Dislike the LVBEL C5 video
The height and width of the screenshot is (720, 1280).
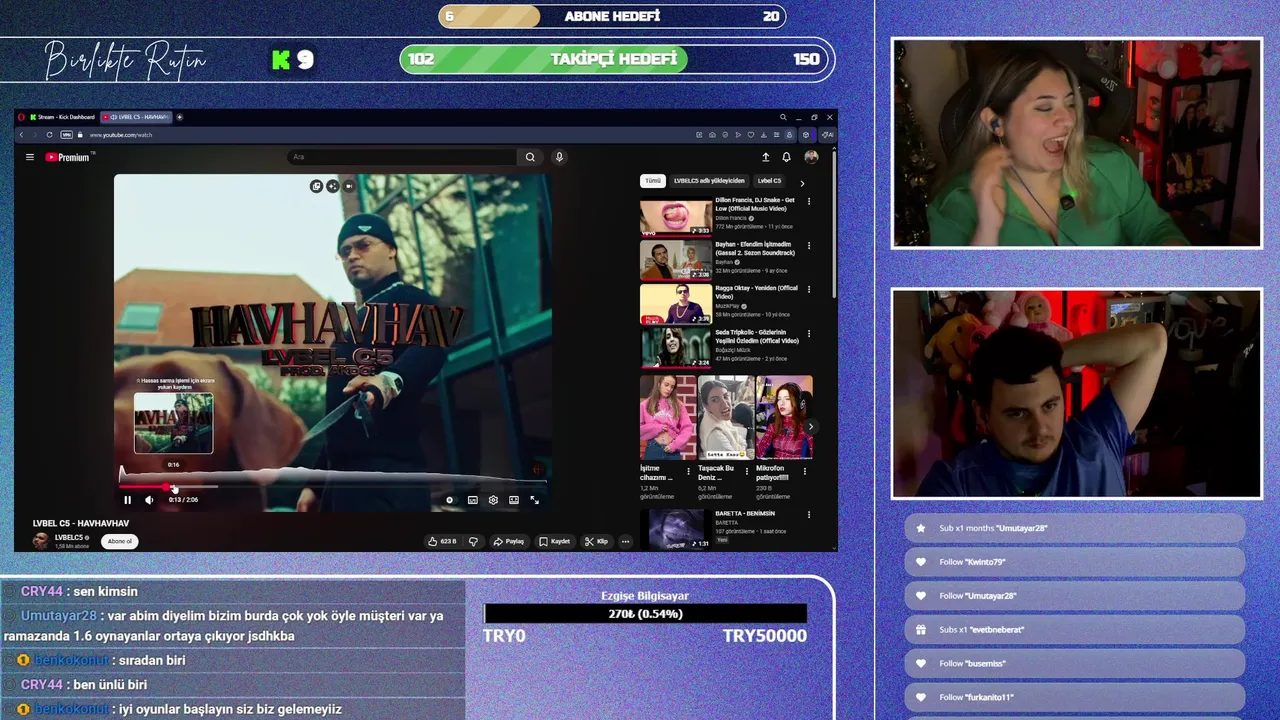tap(473, 541)
